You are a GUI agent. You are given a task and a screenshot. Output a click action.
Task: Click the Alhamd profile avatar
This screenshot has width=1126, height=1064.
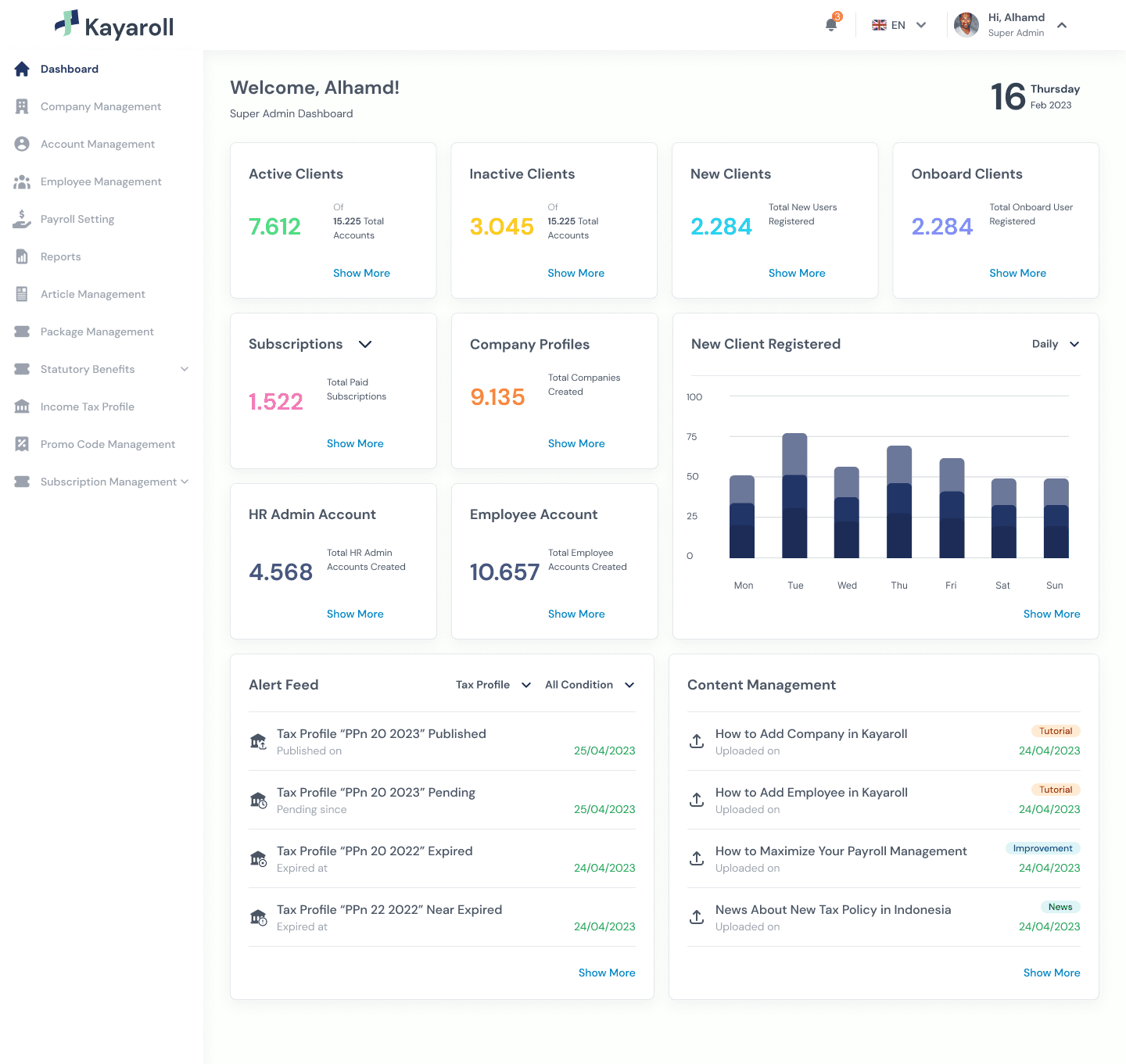point(966,25)
